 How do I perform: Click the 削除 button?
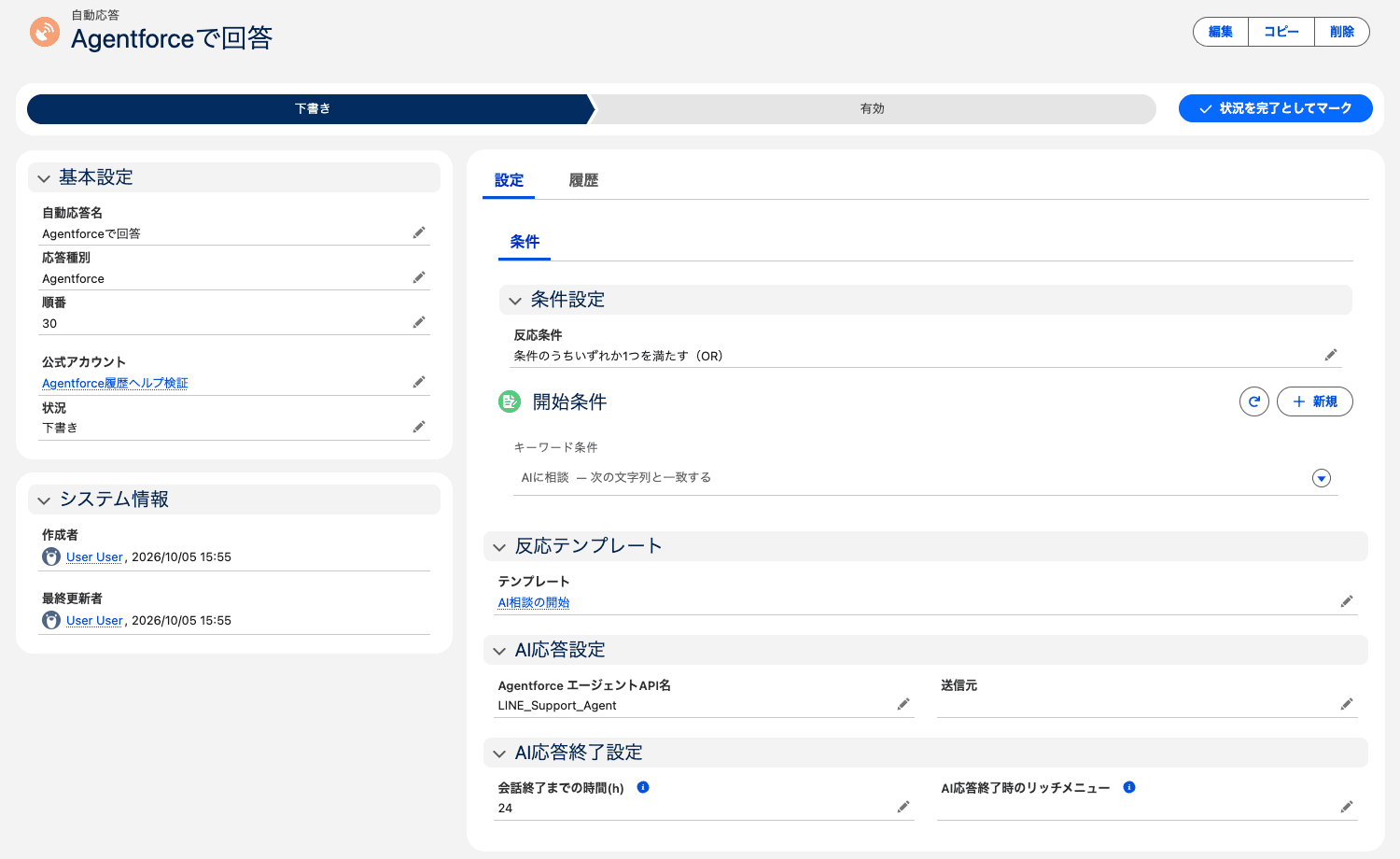1342,32
